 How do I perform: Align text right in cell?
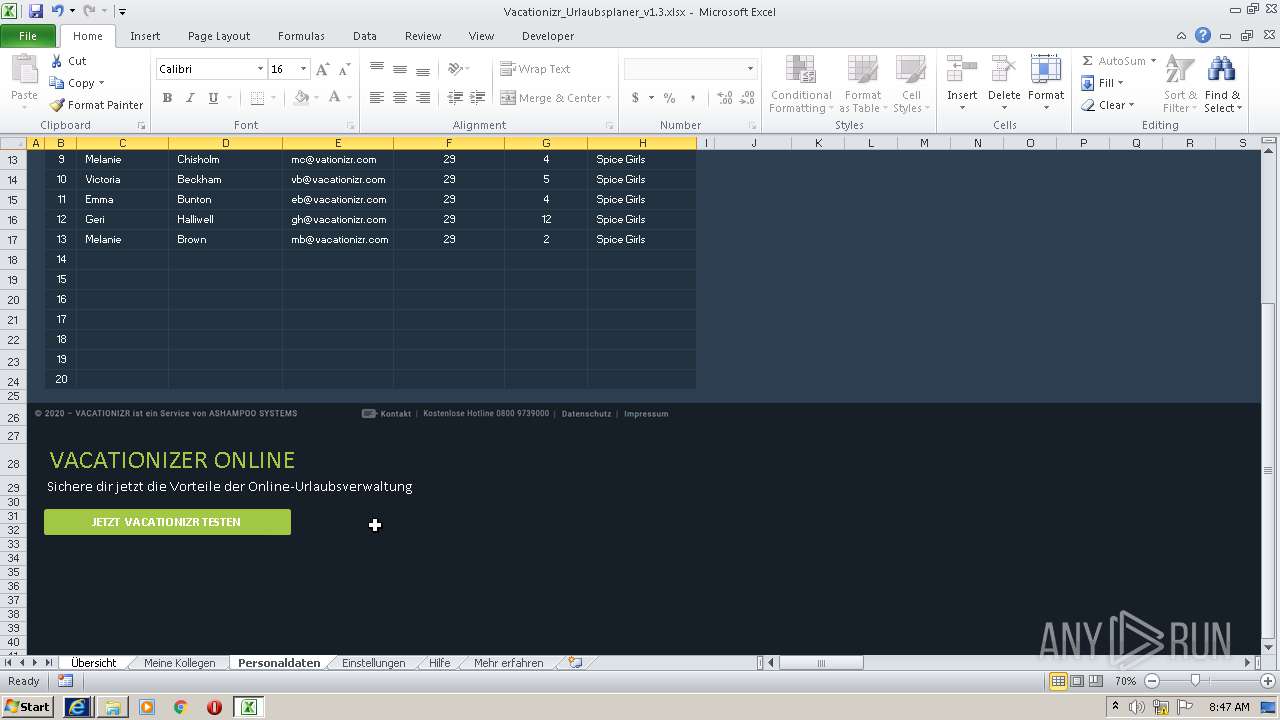423,98
